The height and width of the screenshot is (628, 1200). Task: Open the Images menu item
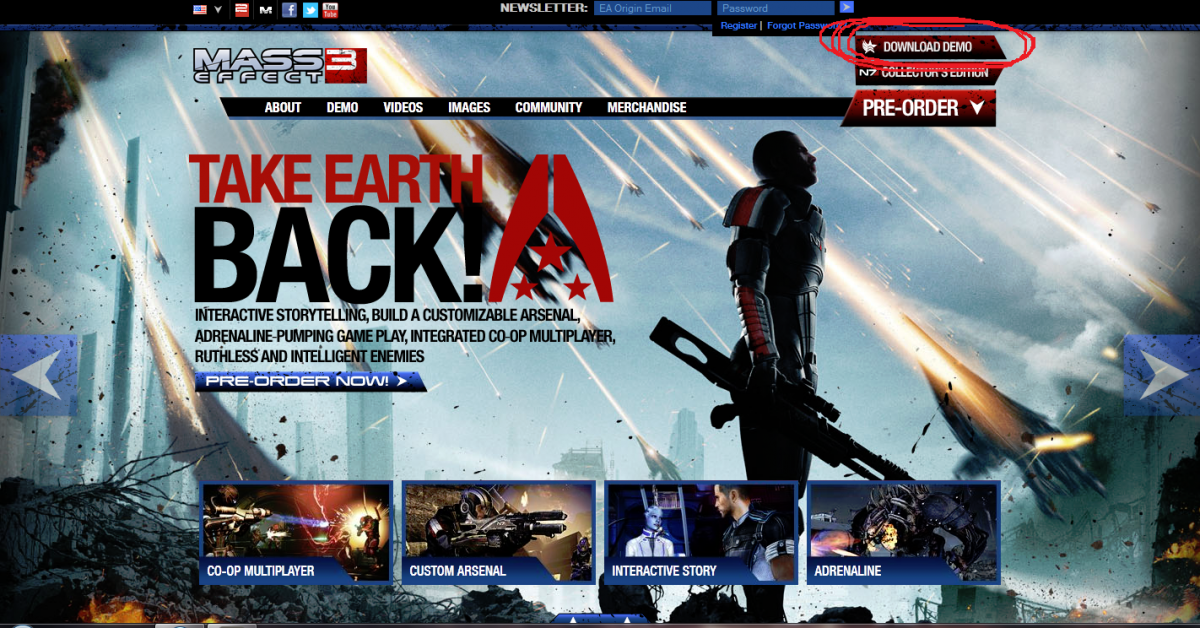point(469,107)
